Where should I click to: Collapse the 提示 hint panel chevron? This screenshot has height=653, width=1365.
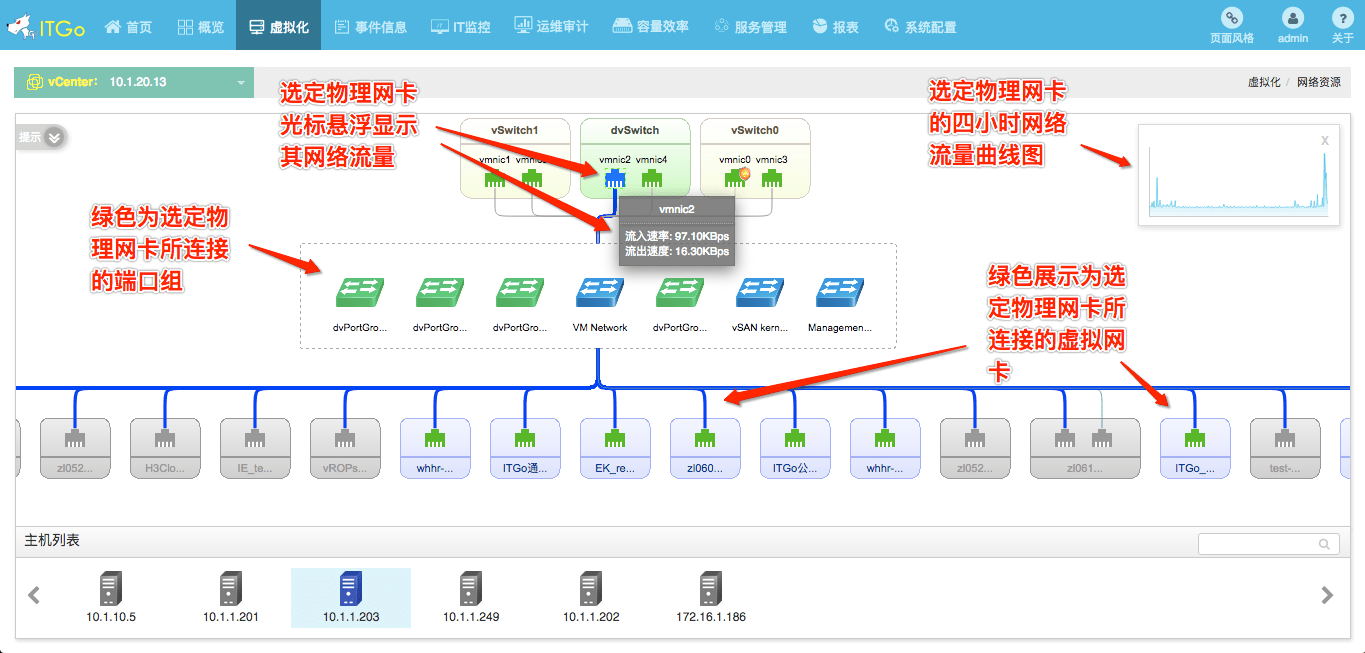pyautogui.click(x=54, y=138)
